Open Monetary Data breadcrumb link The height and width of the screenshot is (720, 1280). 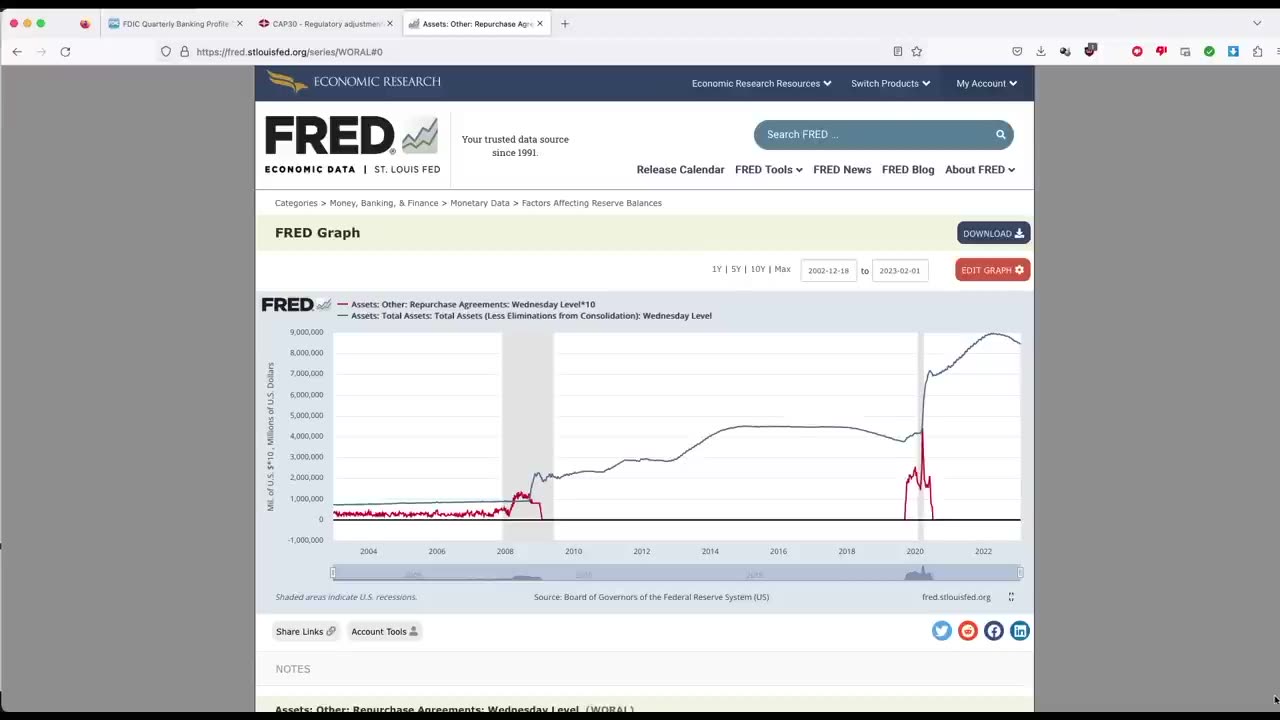(480, 203)
